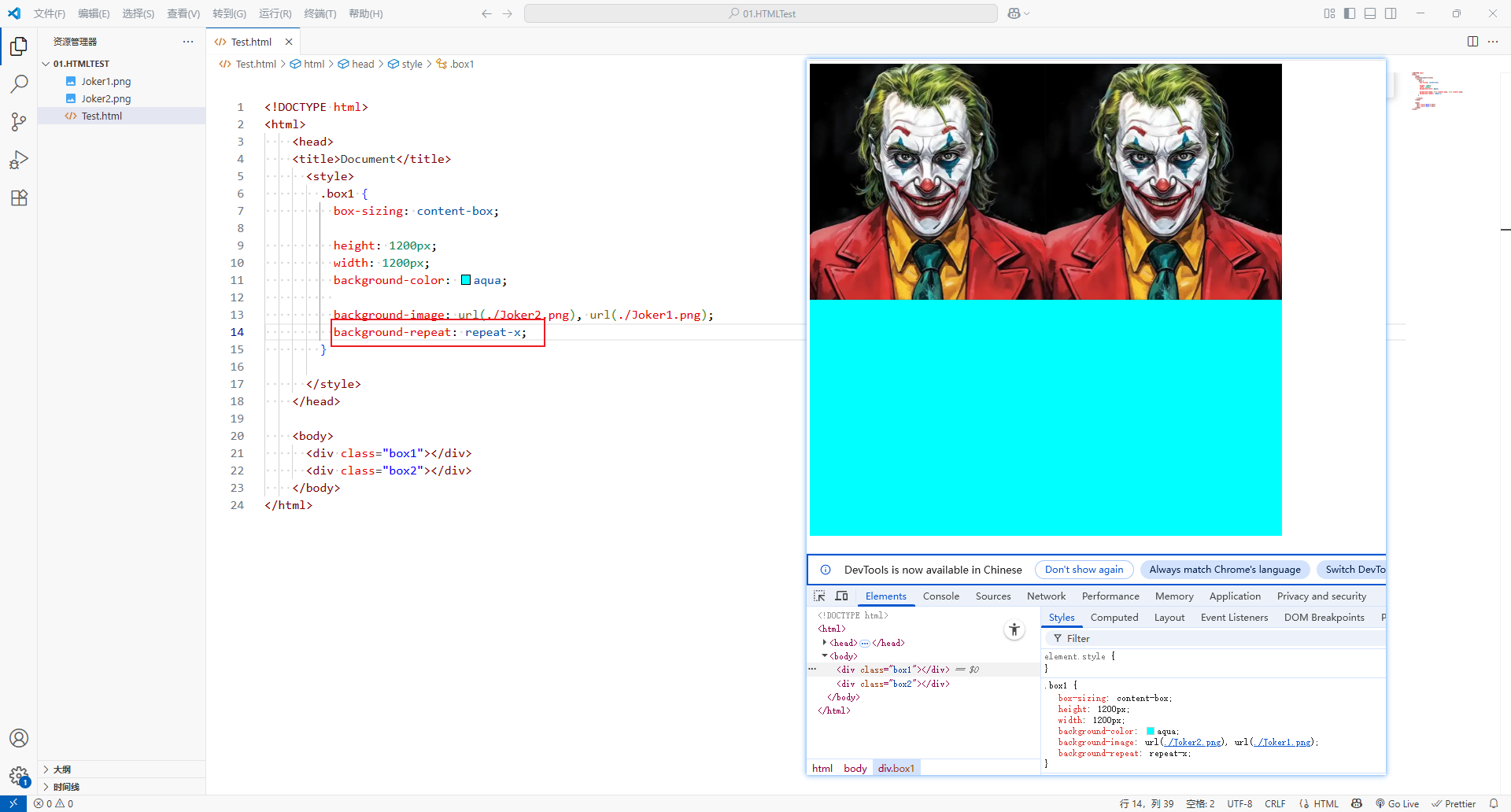Open the 终端(T) menu

point(320,13)
